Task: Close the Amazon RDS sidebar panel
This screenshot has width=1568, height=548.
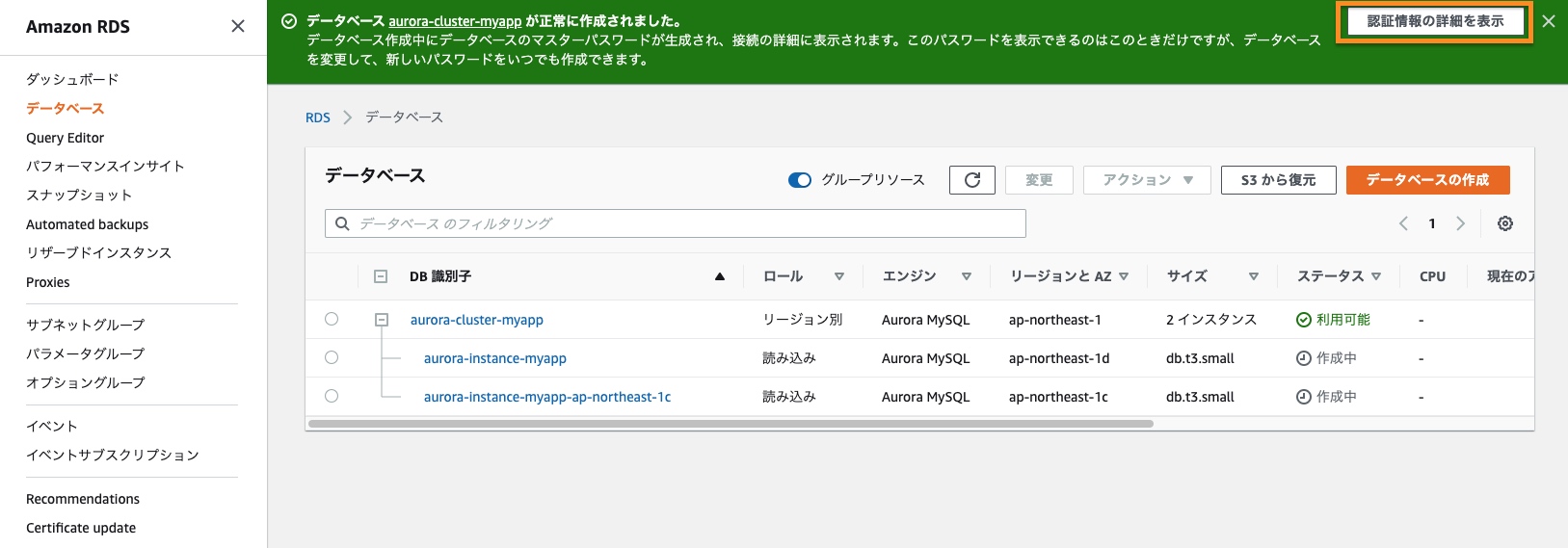Action: pyautogui.click(x=238, y=26)
